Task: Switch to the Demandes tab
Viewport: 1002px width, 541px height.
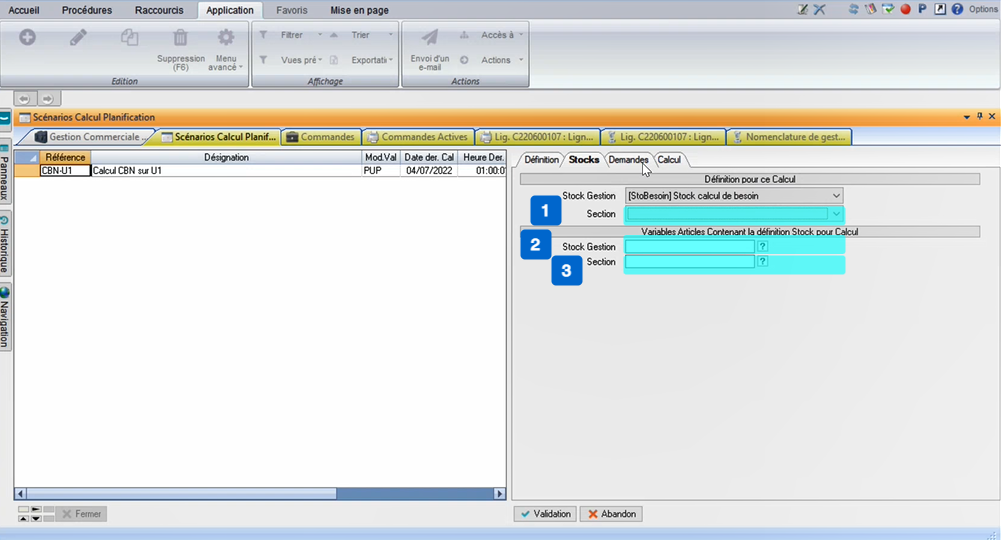Action: (628, 160)
